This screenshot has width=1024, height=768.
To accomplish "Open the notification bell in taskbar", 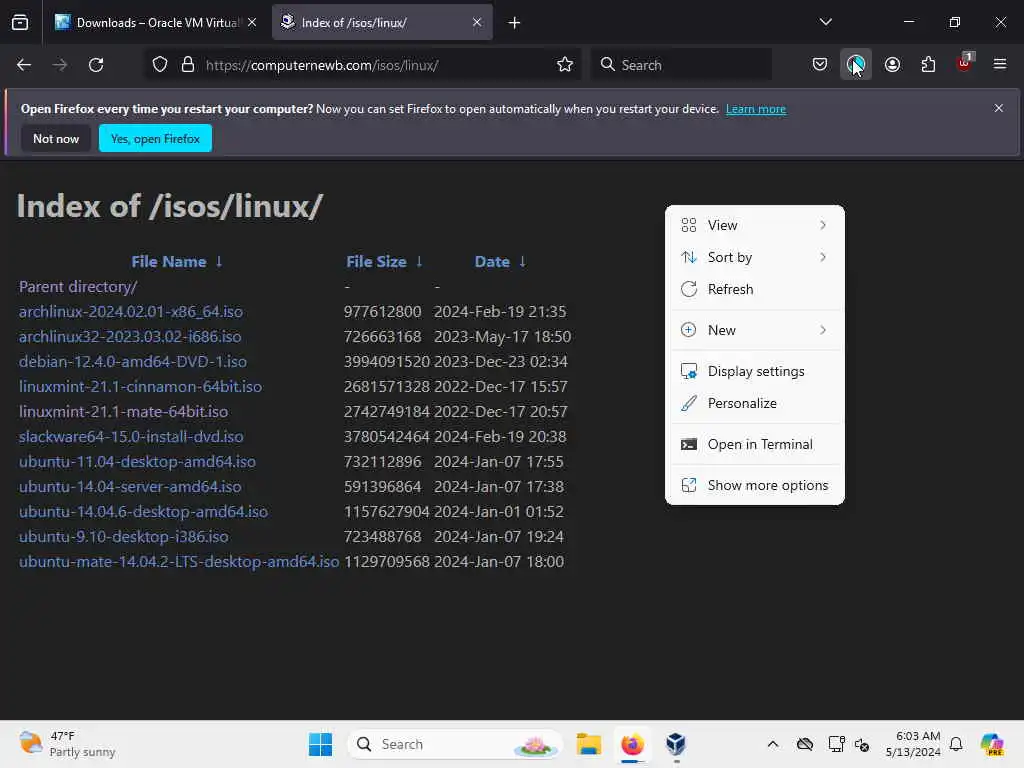I will point(956,744).
